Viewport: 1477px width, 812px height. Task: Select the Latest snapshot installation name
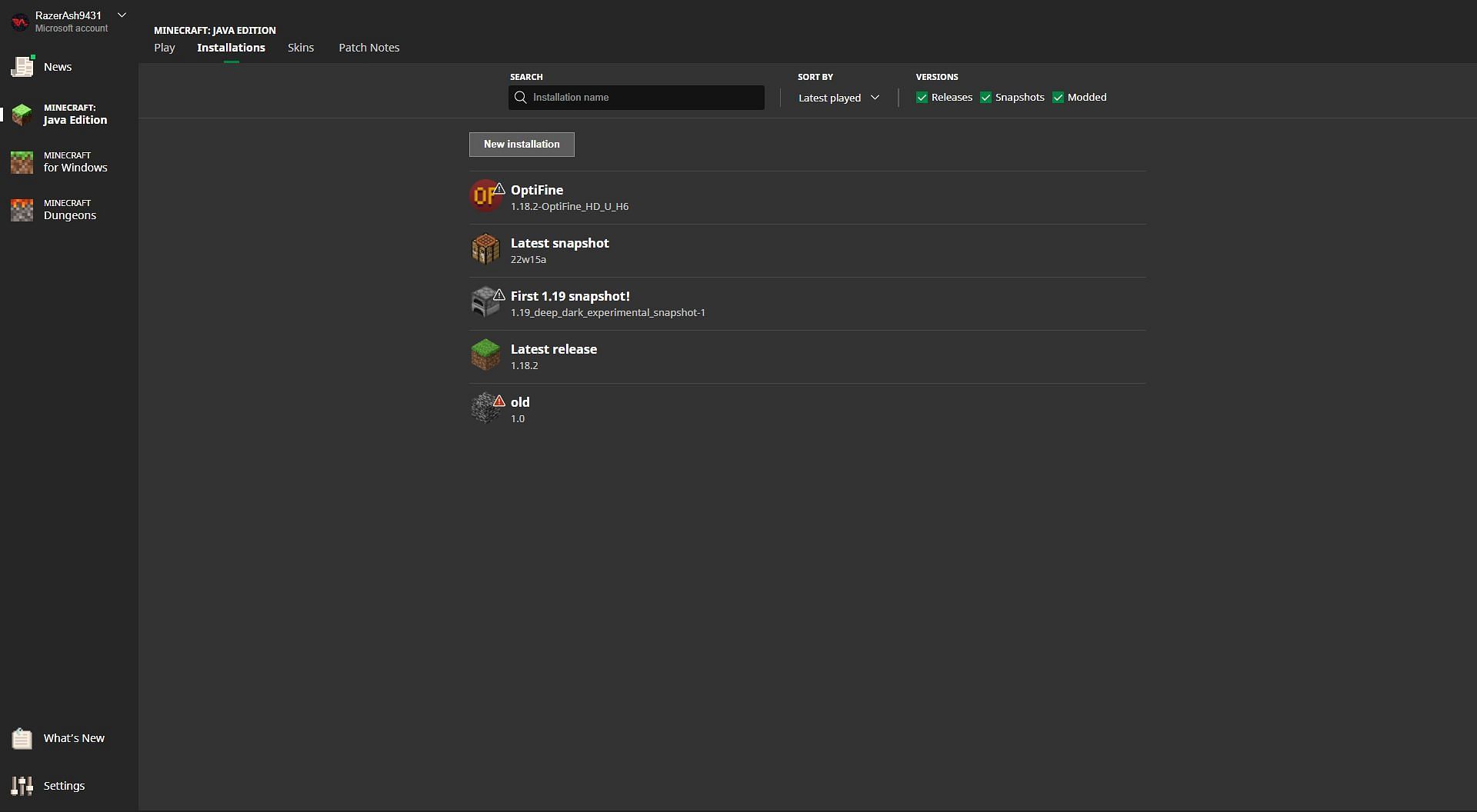tap(560, 243)
